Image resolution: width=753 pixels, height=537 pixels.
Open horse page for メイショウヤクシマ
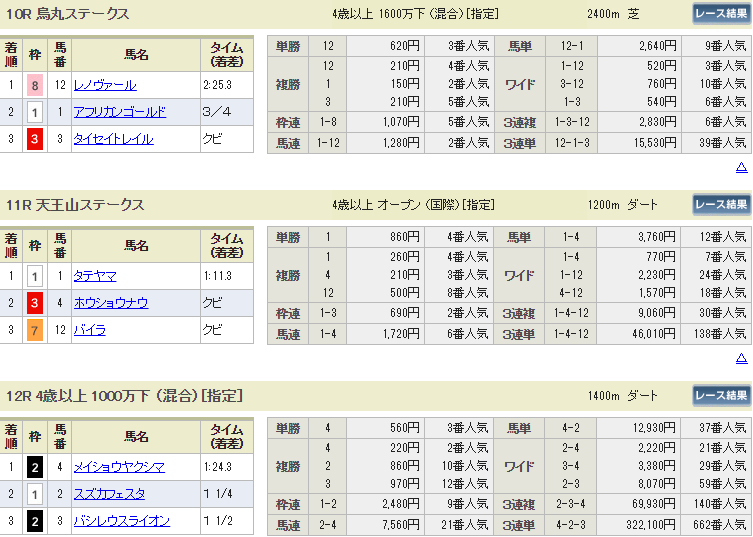(119, 467)
